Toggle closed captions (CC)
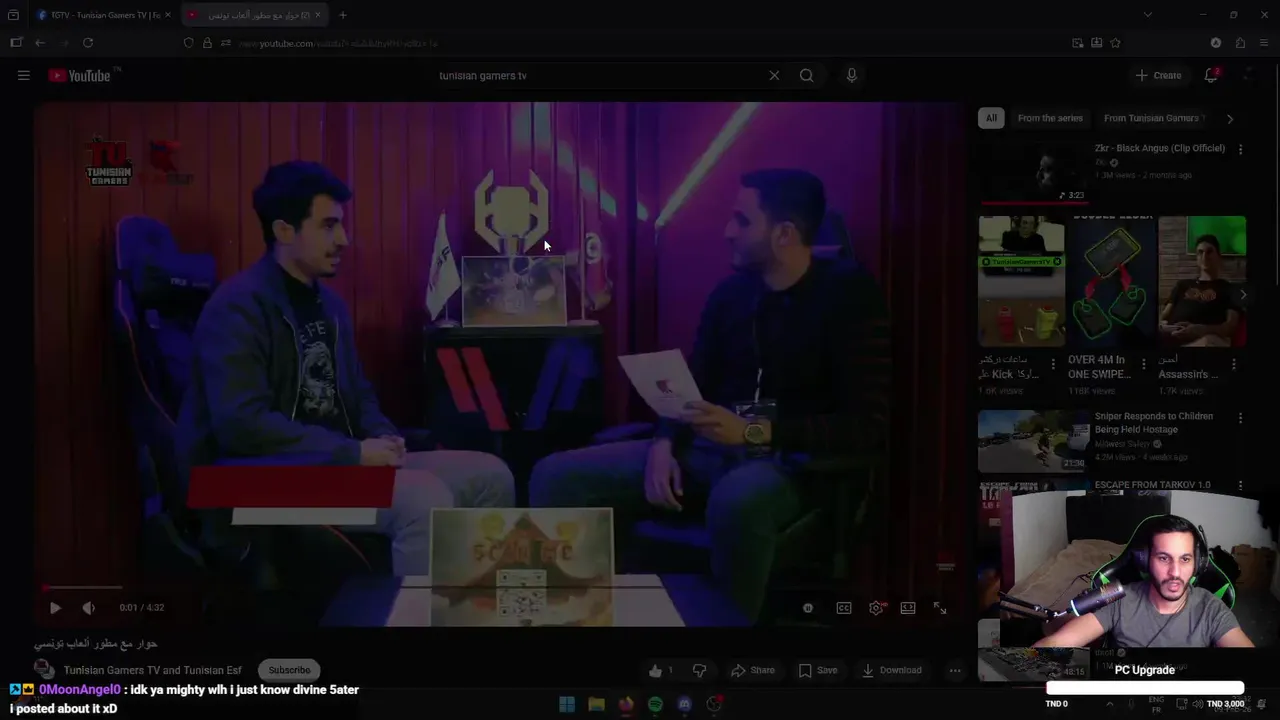Image resolution: width=1280 pixels, height=720 pixels. pyautogui.click(x=844, y=607)
